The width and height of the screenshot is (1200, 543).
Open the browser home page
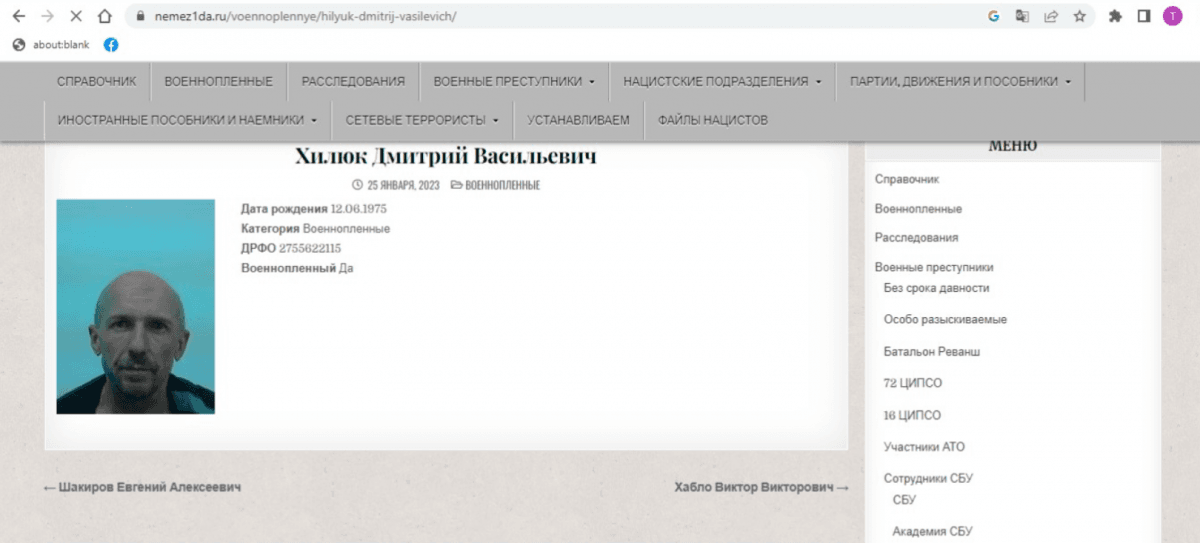[x=104, y=17]
